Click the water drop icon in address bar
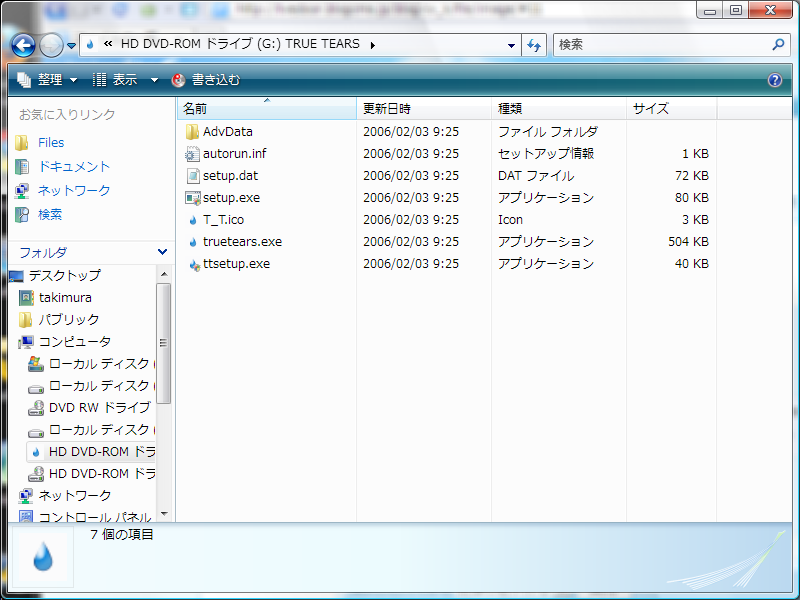This screenshot has width=800, height=600. [x=90, y=45]
